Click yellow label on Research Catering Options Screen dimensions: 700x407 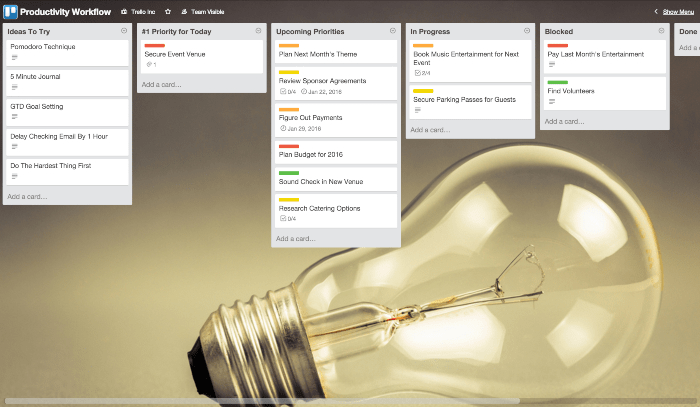coord(289,200)
